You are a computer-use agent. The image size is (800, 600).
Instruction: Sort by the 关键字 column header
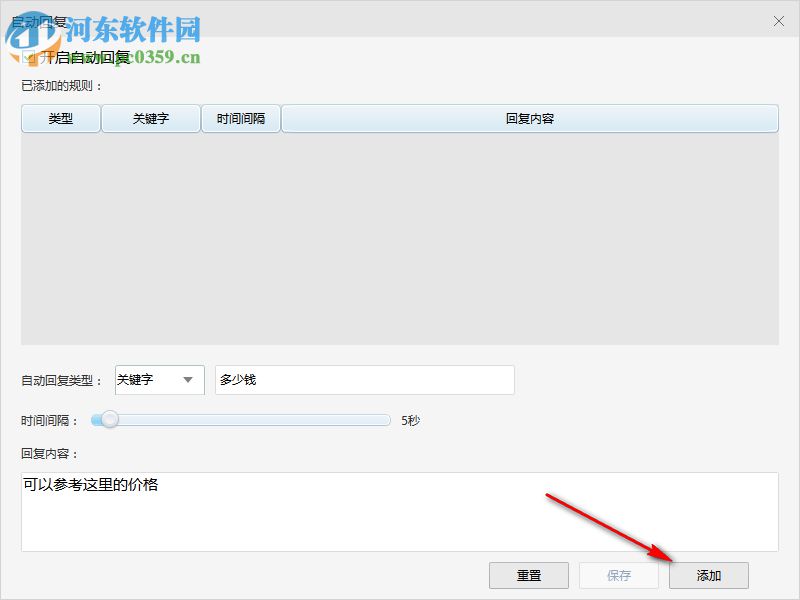pos(151,118)
